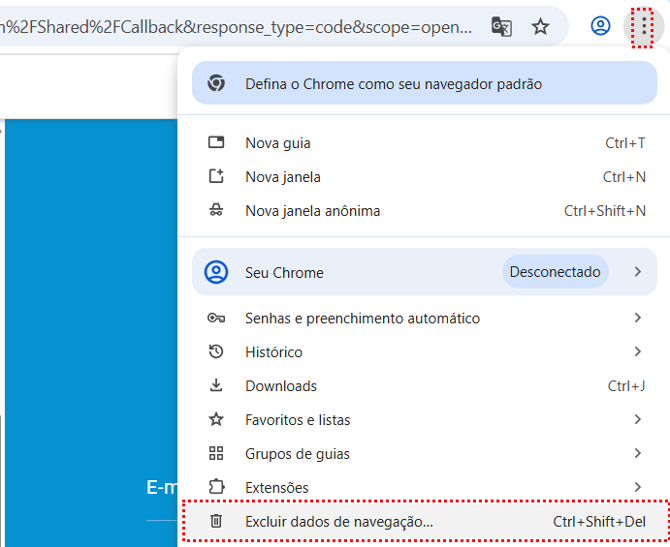The image size is (670, 547).
Task: Click the trash icon for Excluir dados
Action: [x=216, y=521]
